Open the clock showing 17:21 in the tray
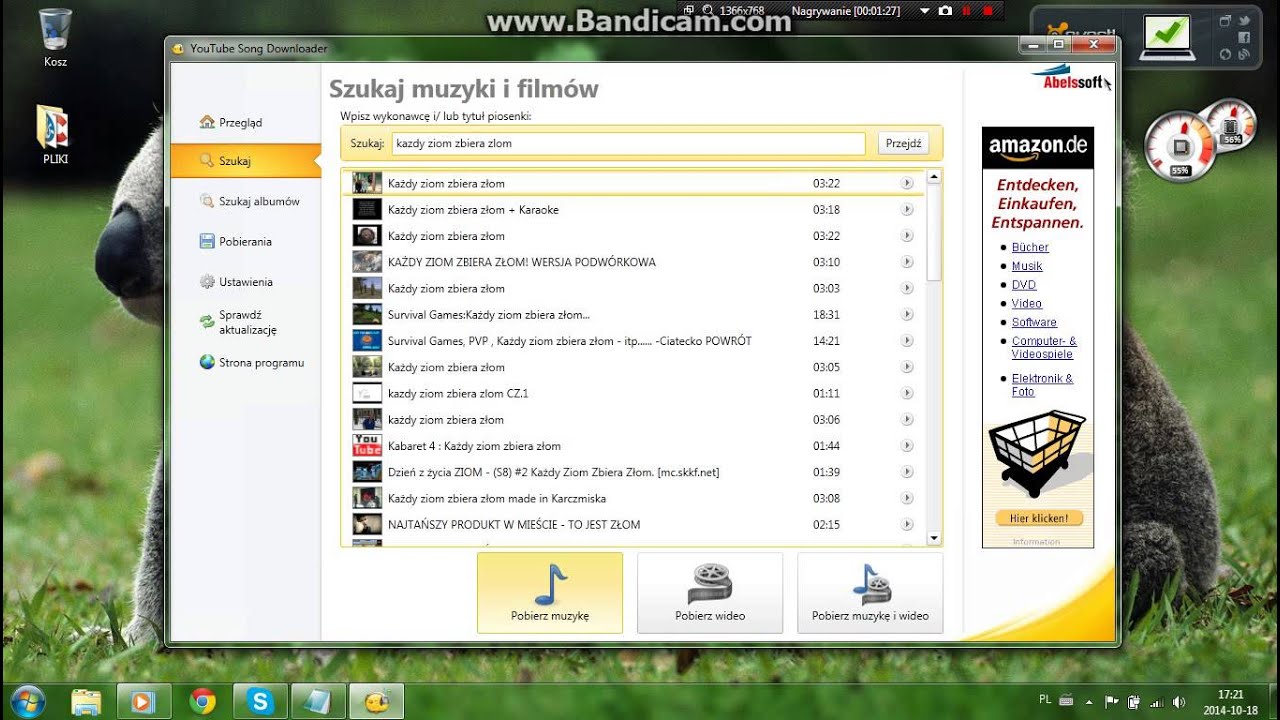 (1231, 702)
